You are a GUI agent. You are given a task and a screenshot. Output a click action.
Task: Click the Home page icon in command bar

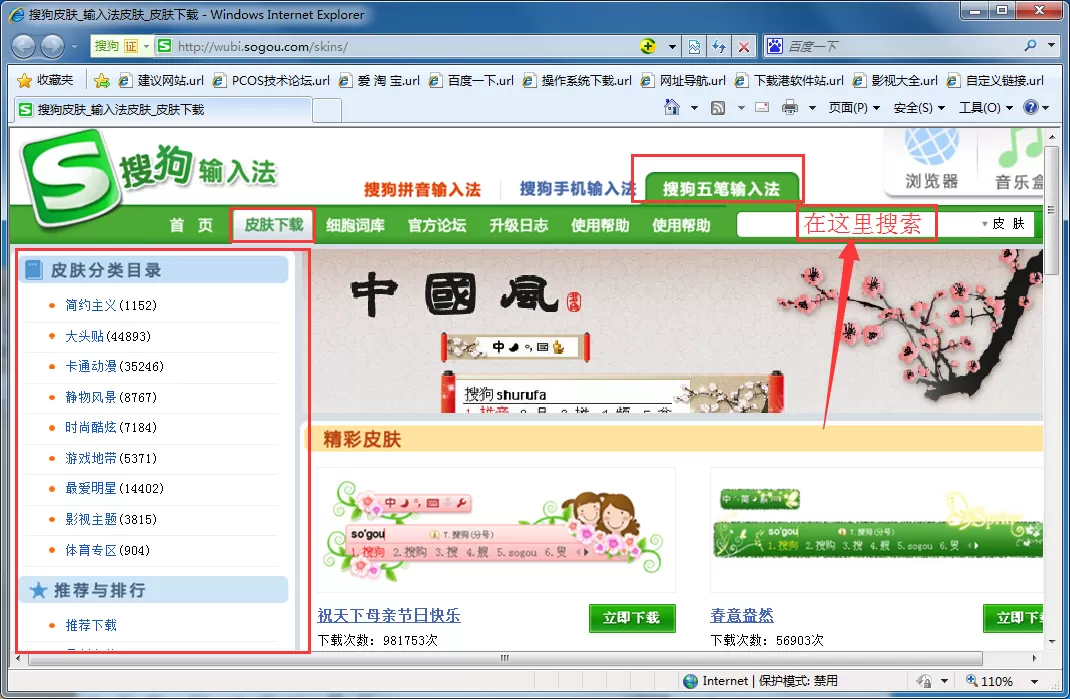coord(672,107)
